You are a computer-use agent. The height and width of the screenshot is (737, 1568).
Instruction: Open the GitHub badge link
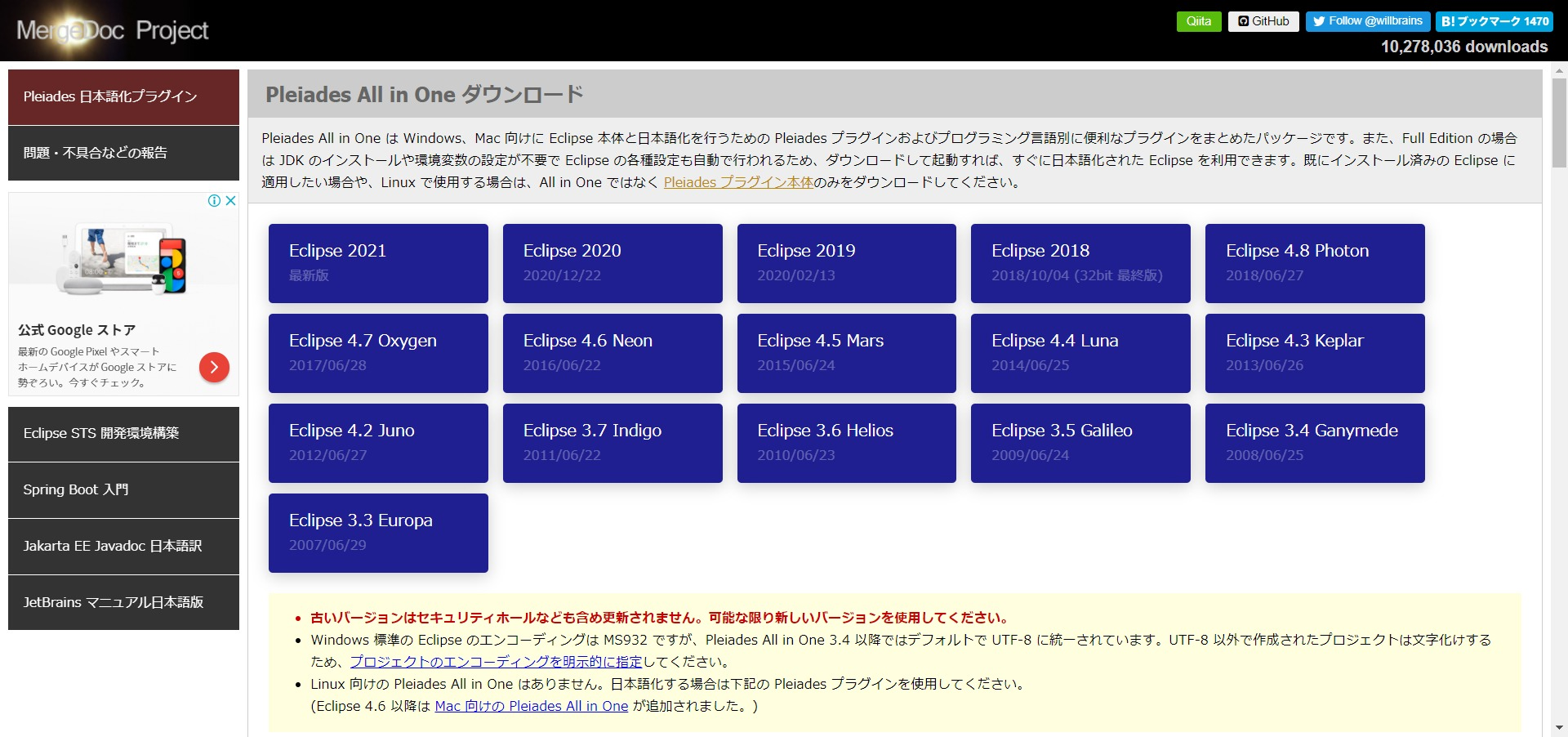pos(1263,21)
